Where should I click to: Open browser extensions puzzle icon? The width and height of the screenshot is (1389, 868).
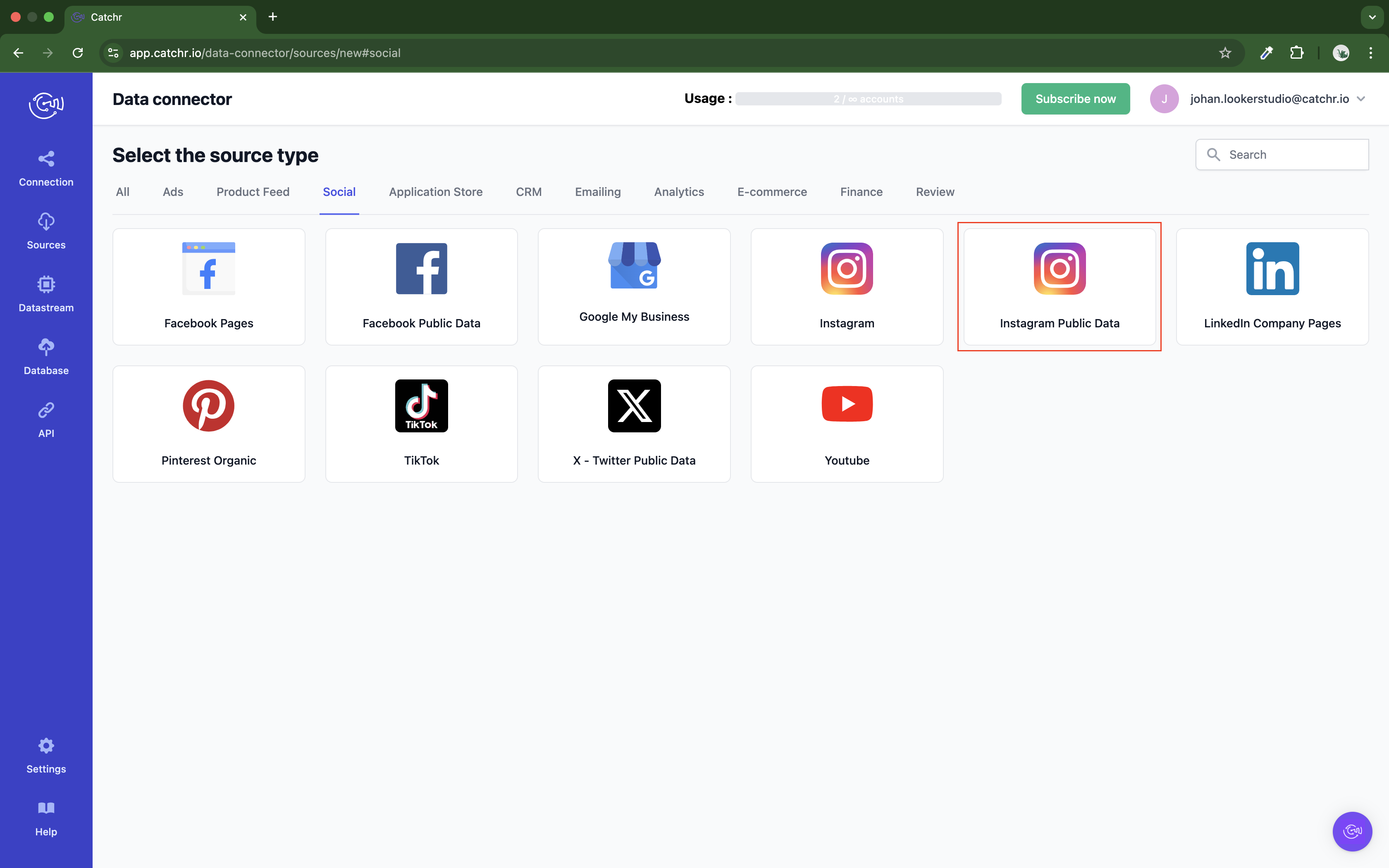(x=1296, y=53)
